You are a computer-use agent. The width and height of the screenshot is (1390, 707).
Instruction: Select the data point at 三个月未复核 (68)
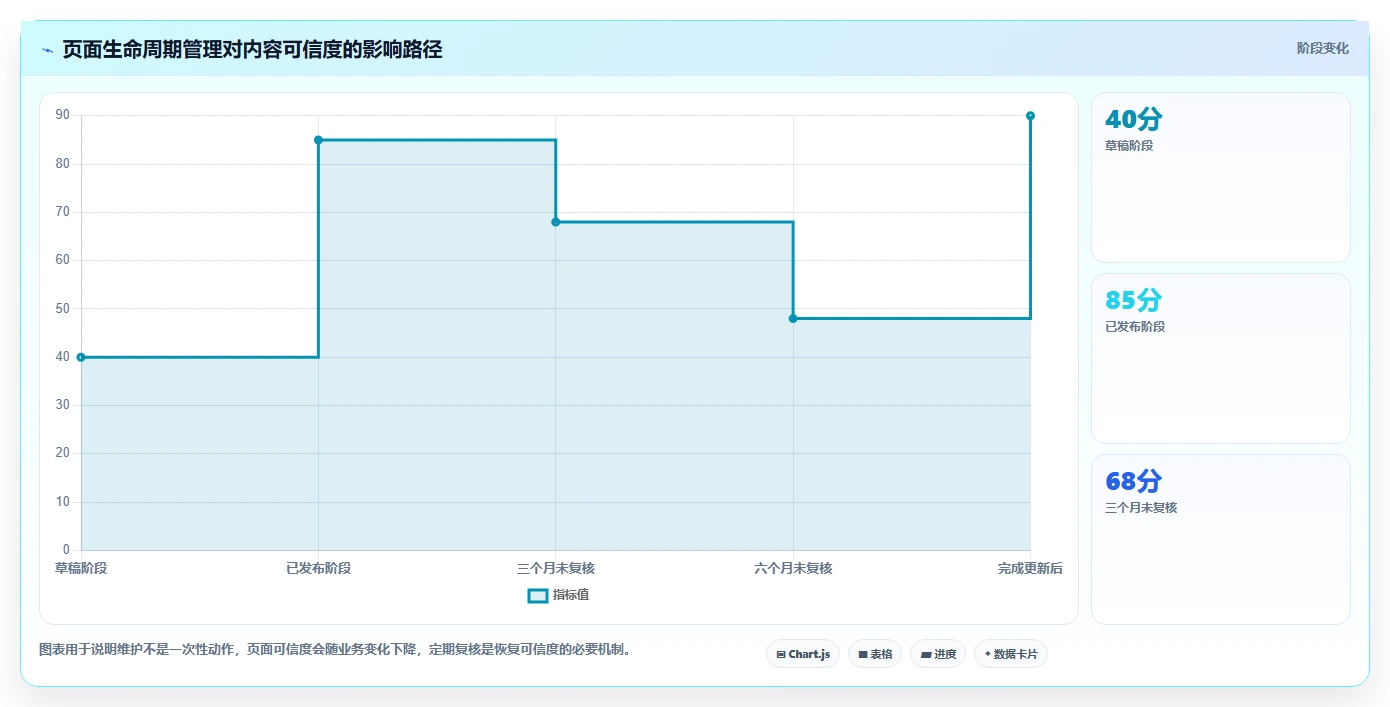point(556,222)
